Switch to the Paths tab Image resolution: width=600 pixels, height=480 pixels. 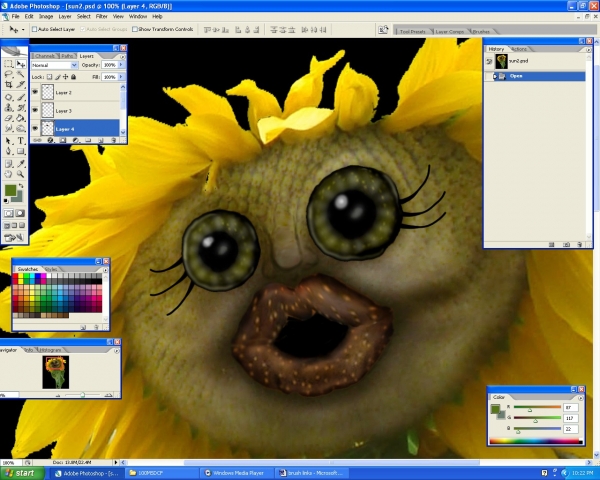[x=67, y=56]
